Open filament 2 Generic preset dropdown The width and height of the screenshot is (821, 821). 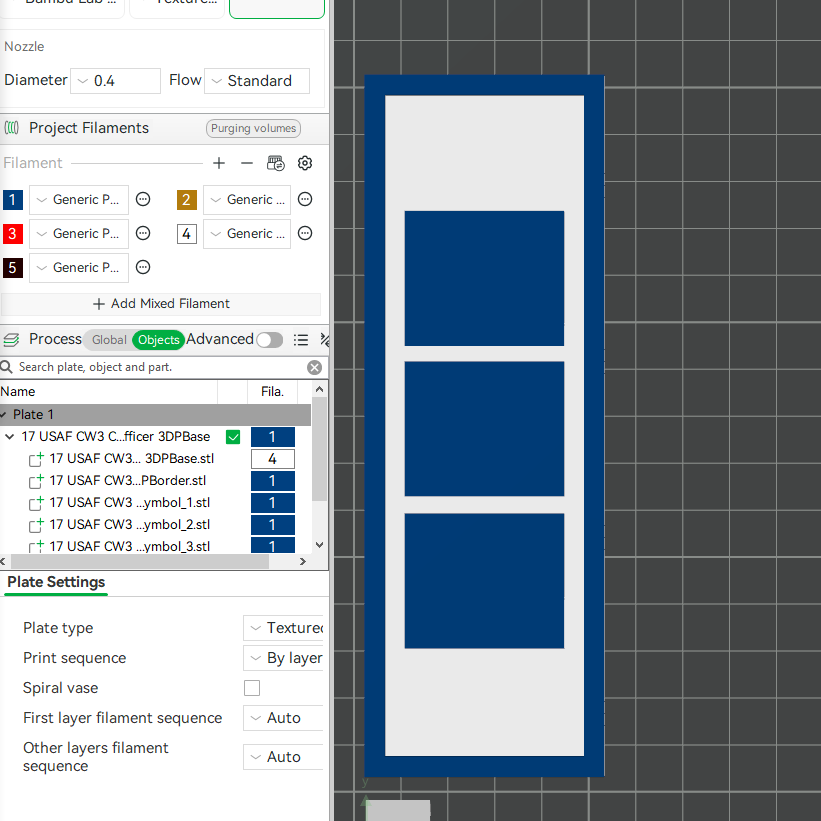click(247, 199)
